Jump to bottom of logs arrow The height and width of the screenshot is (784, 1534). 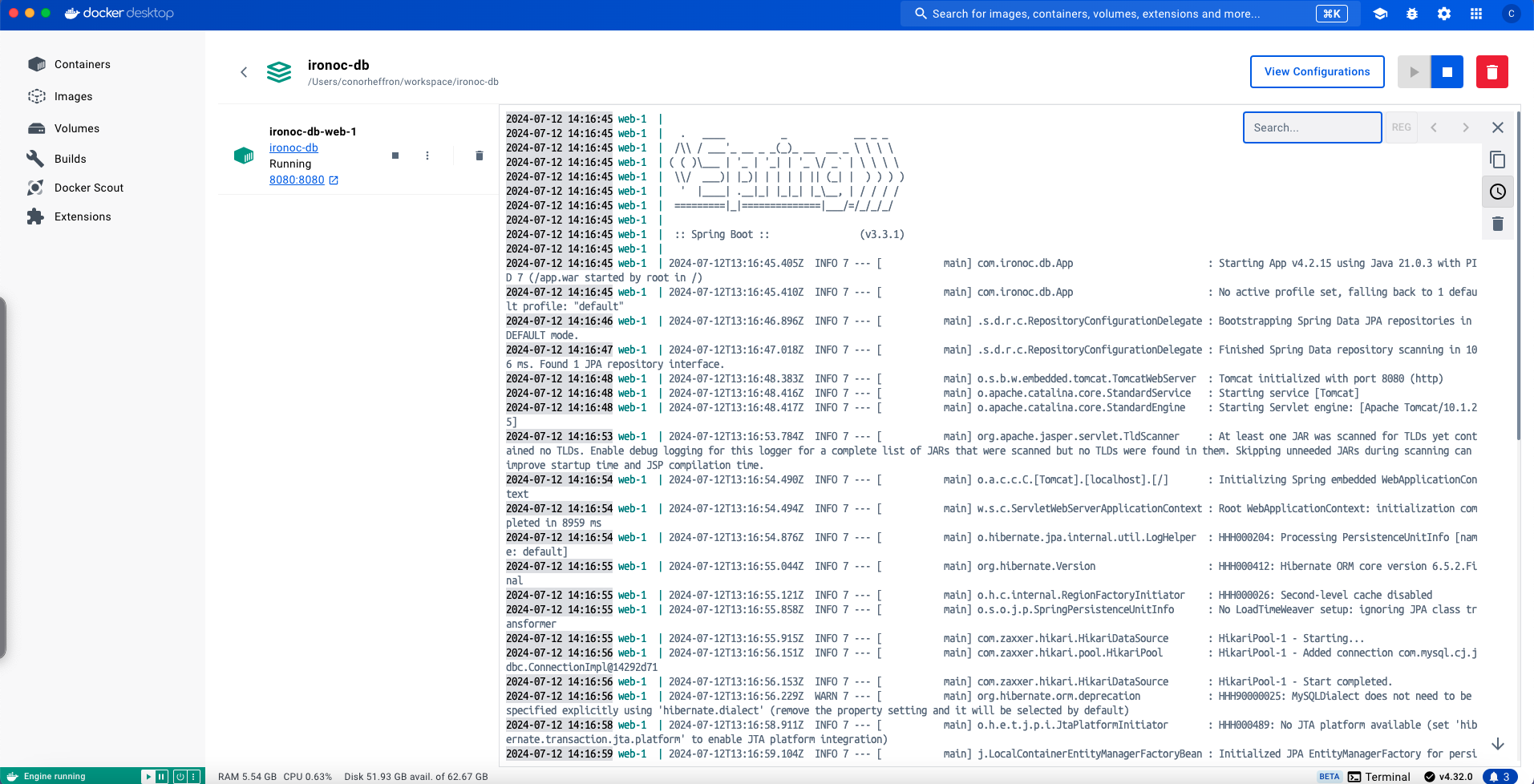click(x=1497, y=744)
